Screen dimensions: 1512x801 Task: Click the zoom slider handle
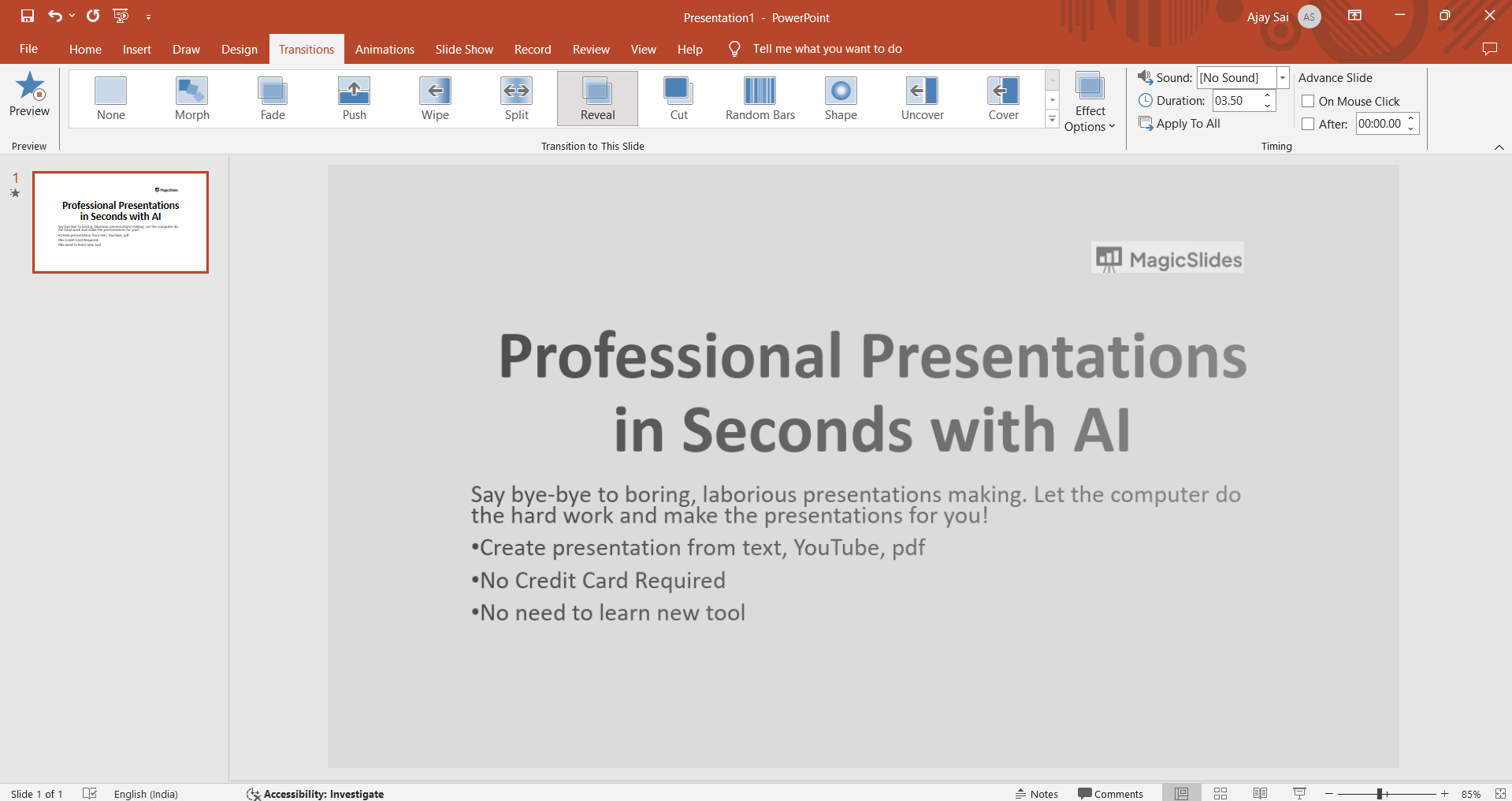(x=1380, y=793)
